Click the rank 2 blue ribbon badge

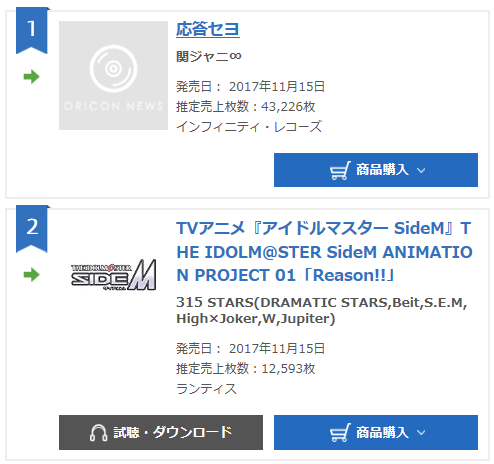[x=32, y=229]
